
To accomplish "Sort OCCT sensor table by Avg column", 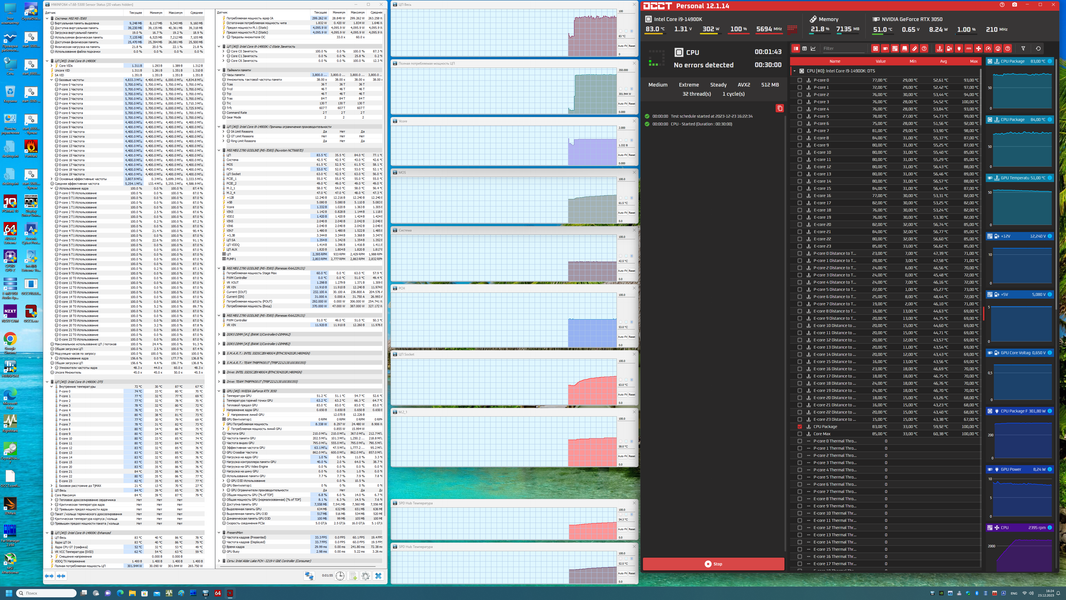I will pyautogui.click(x=944, y=61).
